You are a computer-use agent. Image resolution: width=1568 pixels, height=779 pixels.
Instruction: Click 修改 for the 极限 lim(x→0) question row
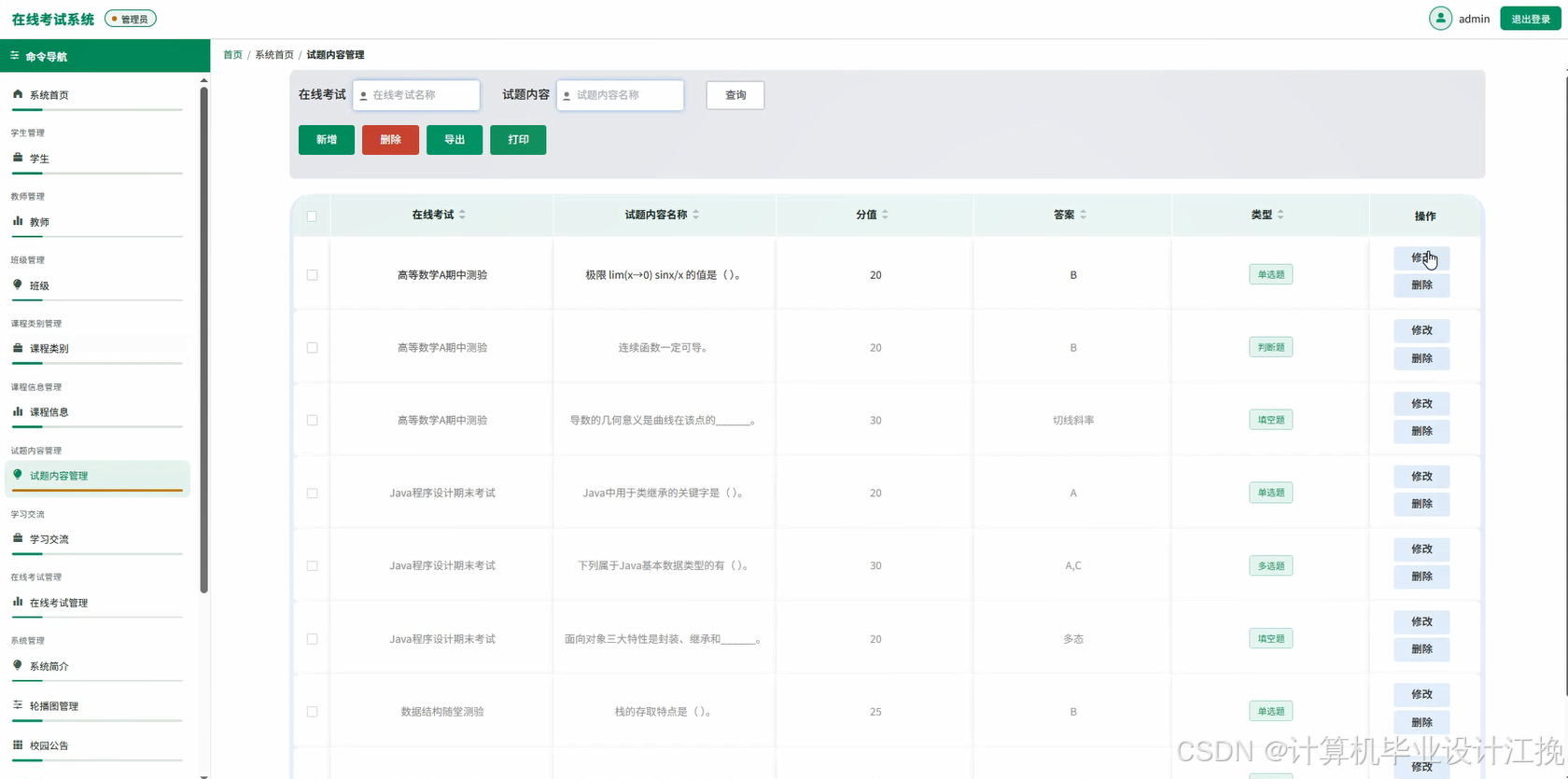pyautogui.click(x=1421, y=257)
